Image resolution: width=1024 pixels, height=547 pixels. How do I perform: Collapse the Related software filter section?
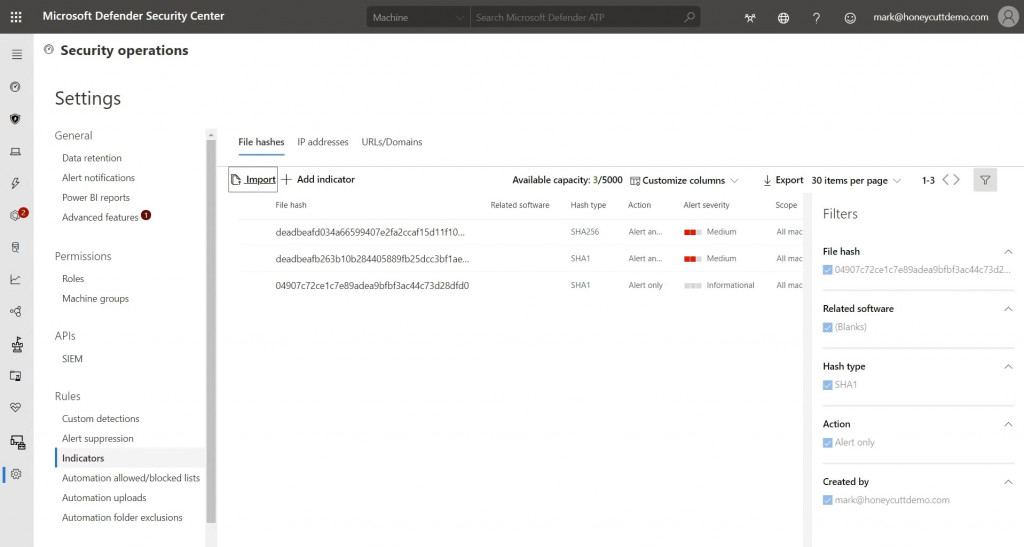pyautogui.click(x=1008, y=309)
